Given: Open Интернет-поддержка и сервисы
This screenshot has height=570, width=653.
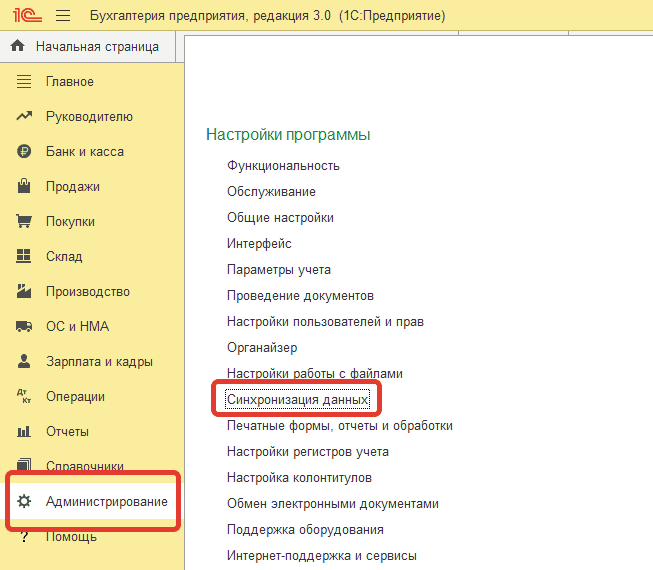Looking at the screenshot, I should click(322, 555).
